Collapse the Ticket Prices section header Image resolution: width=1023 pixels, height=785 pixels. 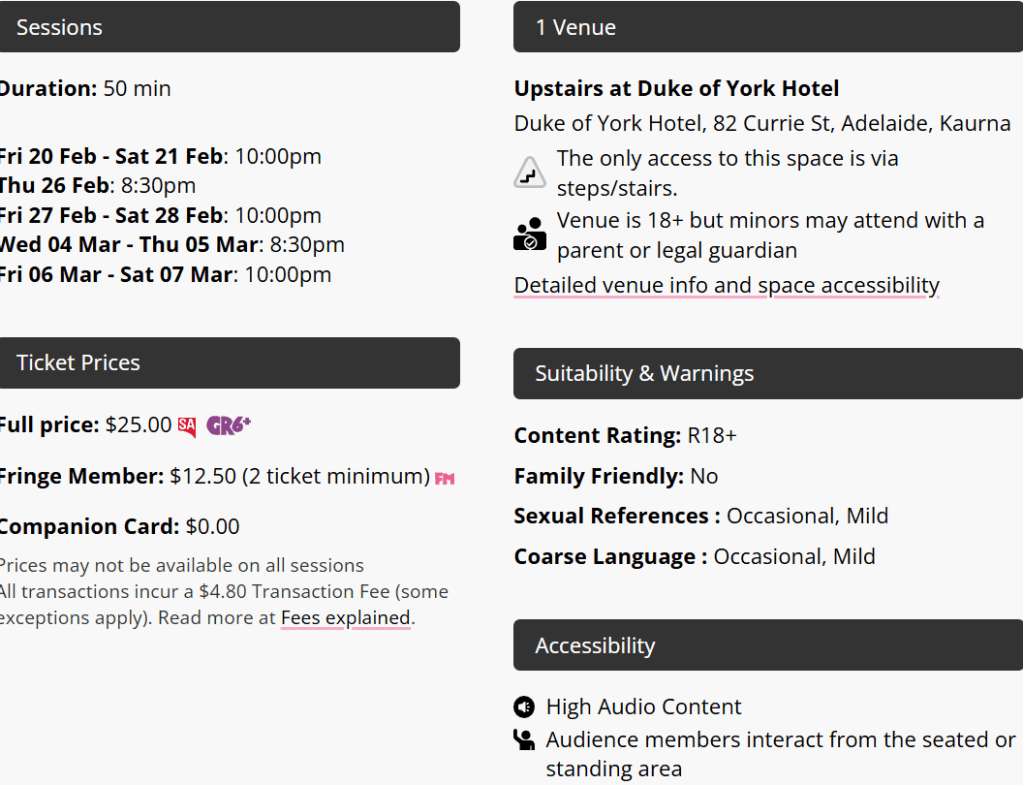pos(230,363)
